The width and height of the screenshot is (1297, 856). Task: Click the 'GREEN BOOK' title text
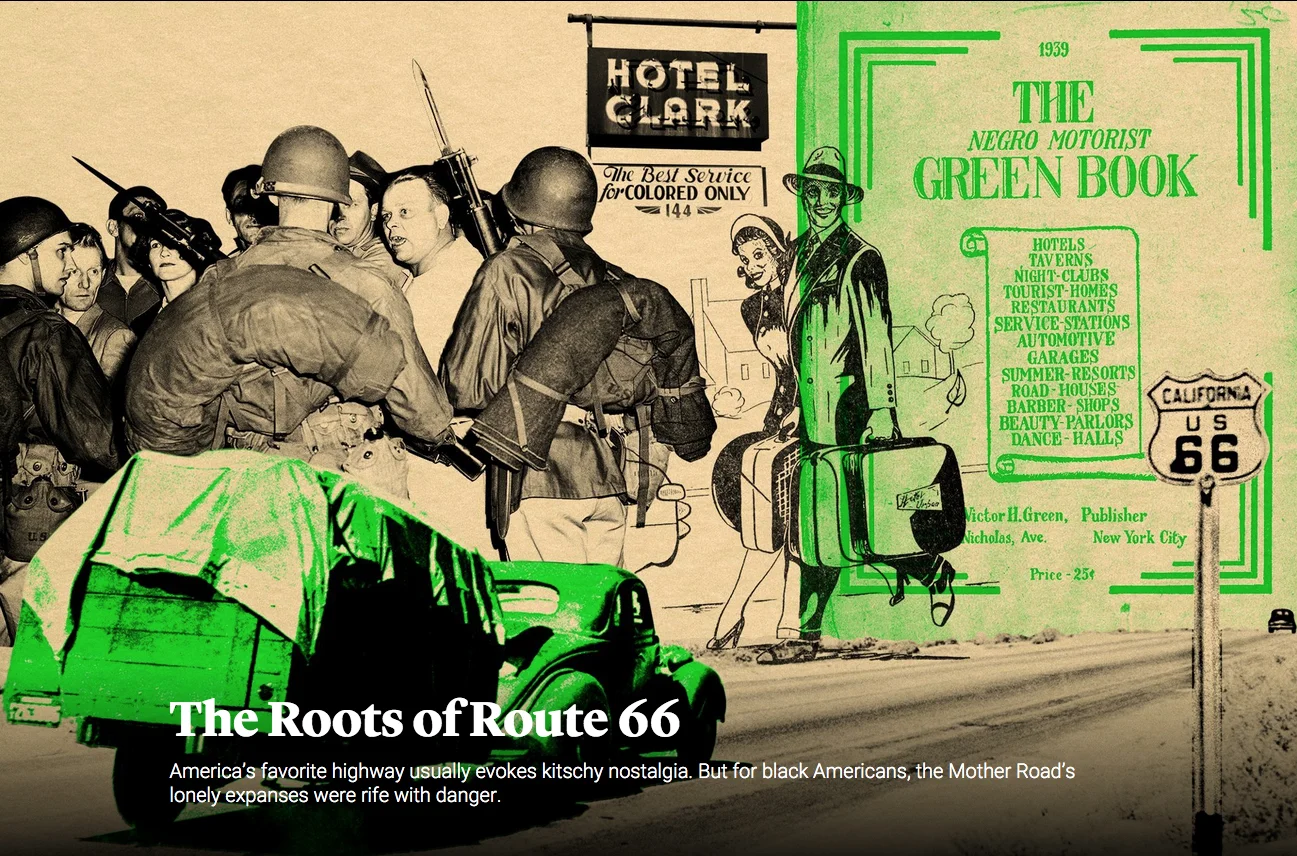pos(1055,176)
